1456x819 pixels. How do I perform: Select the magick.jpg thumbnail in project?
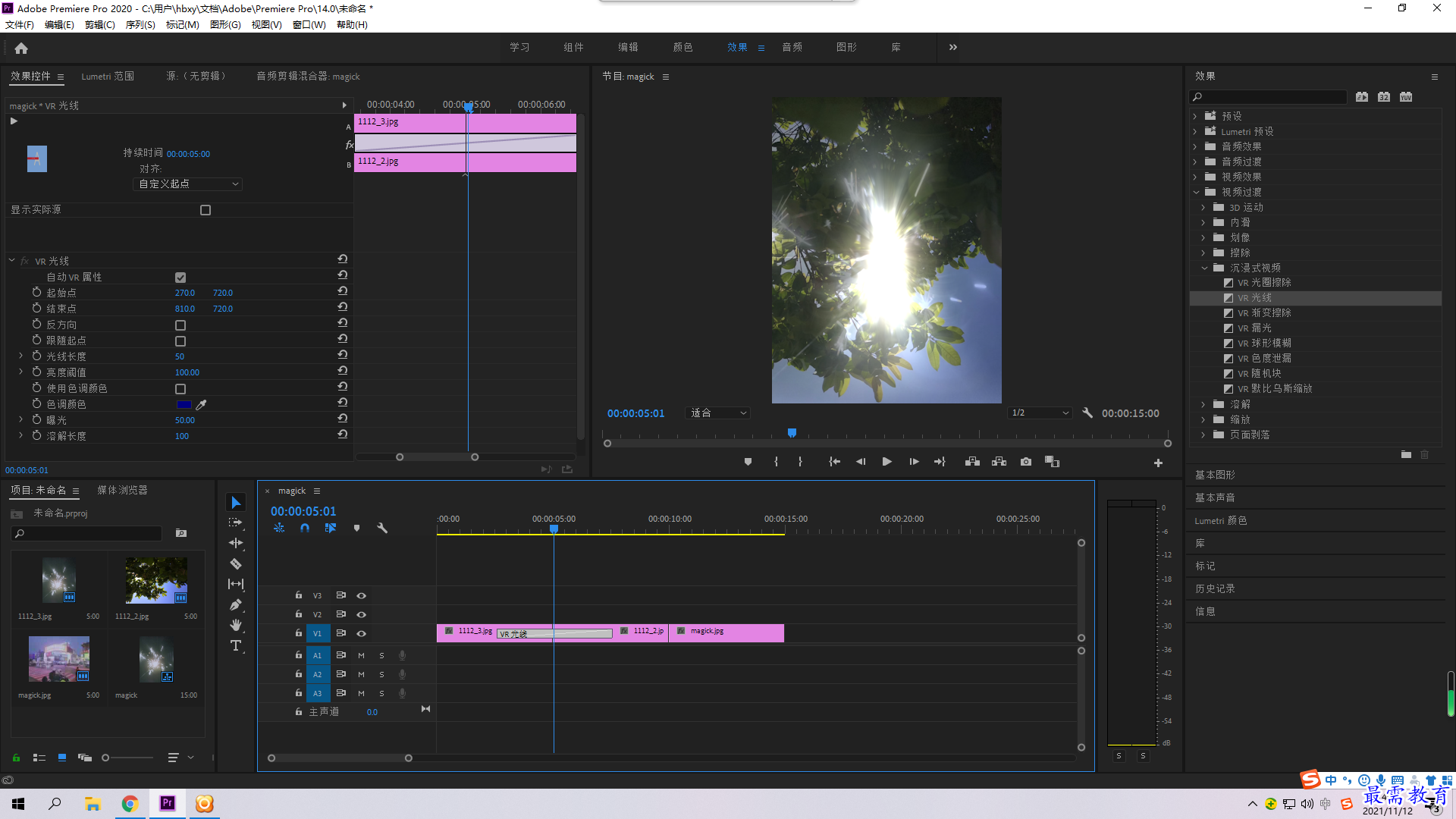pos(58,658)
